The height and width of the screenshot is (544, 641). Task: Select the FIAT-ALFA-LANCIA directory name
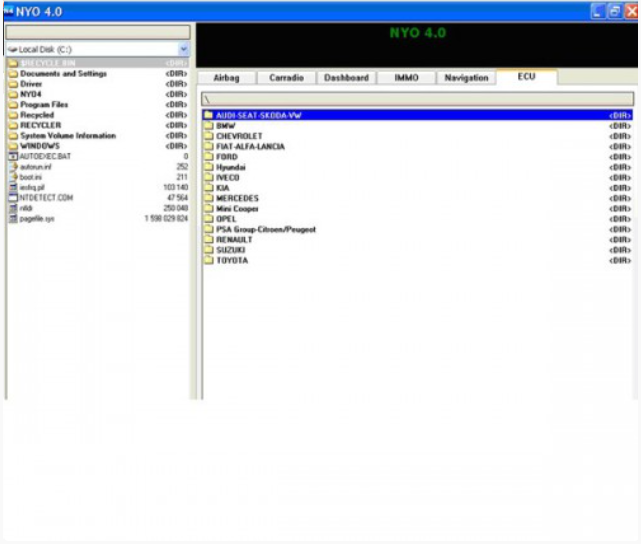pyautogui.click(x=250, y=146)
